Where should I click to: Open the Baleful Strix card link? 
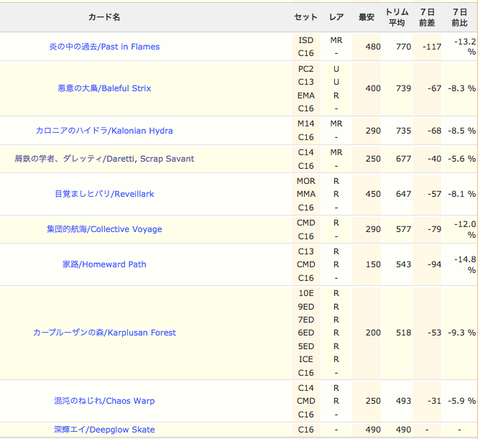pyautogui.click(x=104, y=88)
